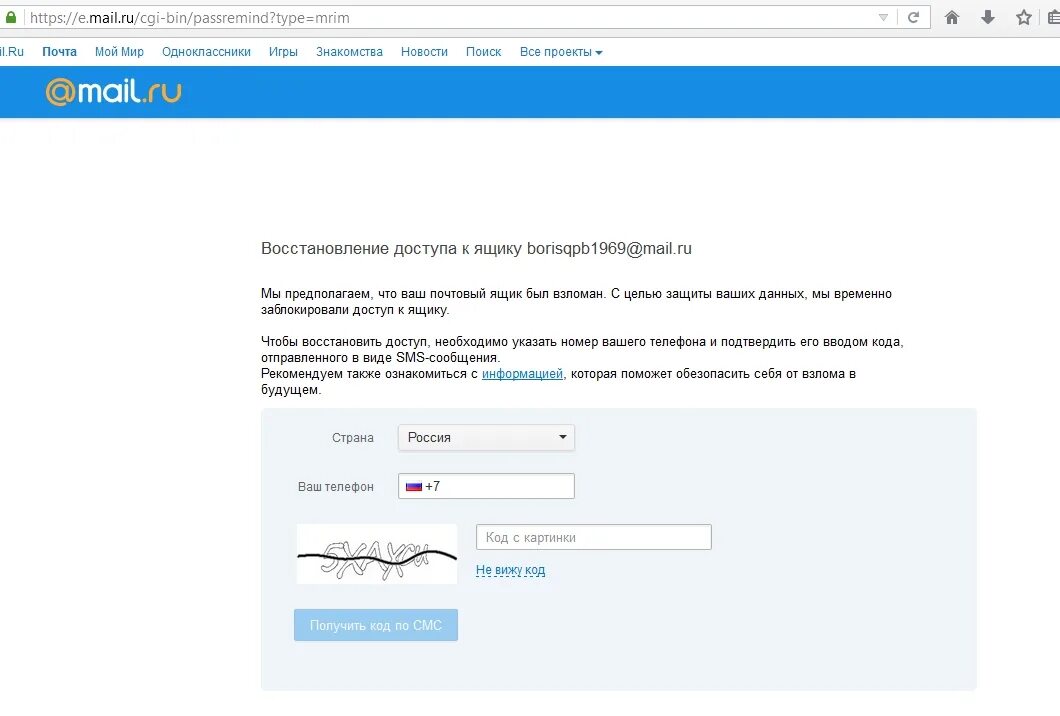
Task: Click the Ваш телефон input field
Action: 486,486
